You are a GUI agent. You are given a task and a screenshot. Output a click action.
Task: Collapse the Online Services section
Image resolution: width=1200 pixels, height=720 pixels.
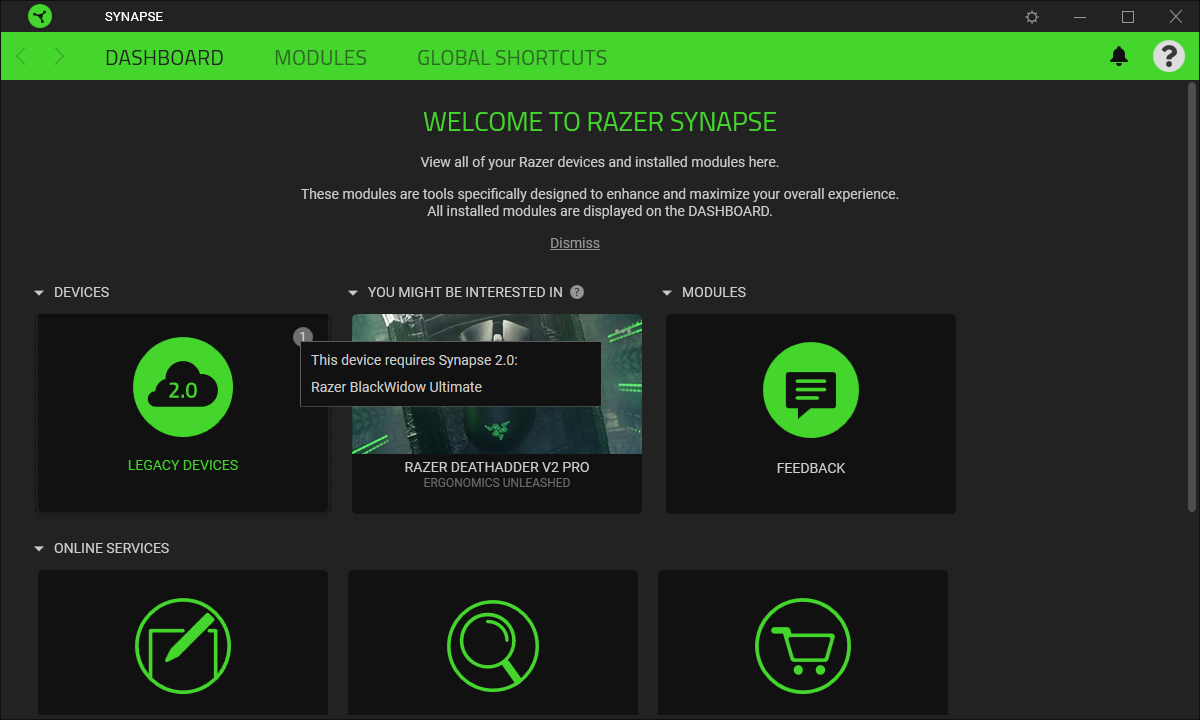39,549
